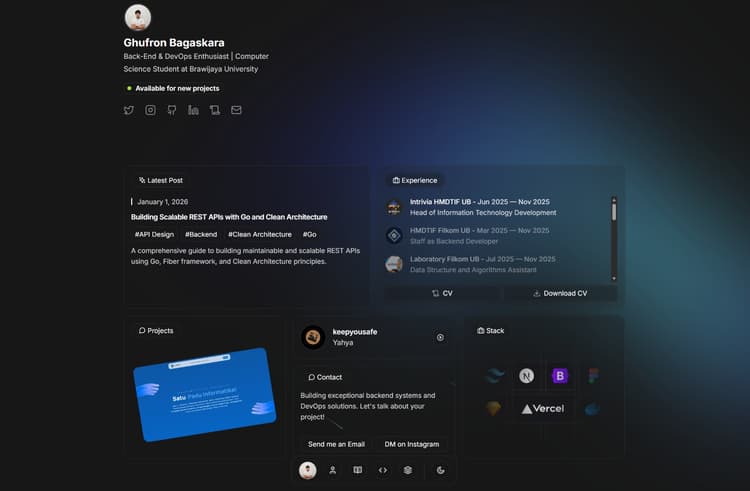Click Head of Information Technology Development
This screenshot has width=750, height=491.
(x=483, y=213)
